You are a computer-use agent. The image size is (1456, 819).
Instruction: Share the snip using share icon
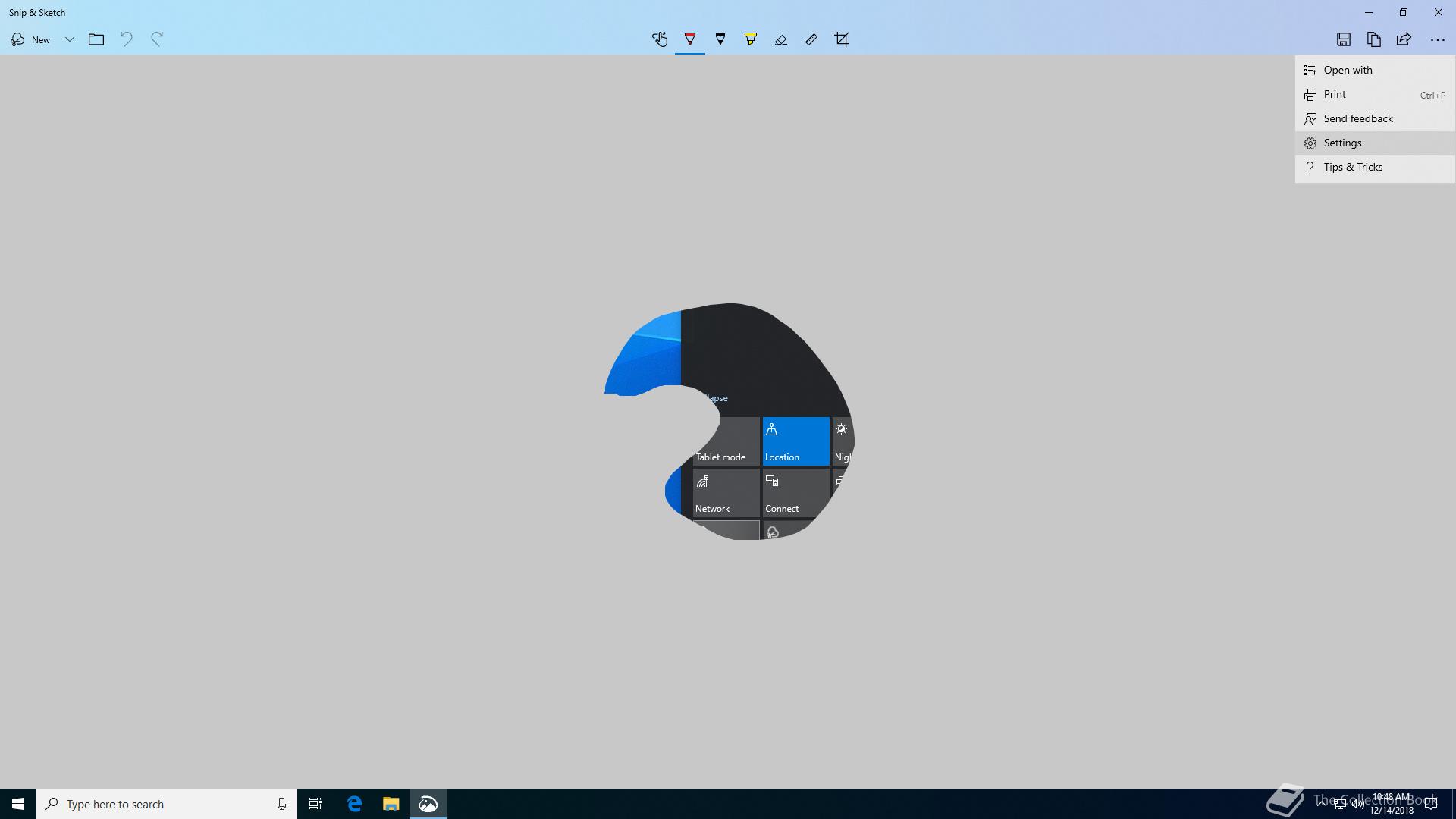tap(1404, 39)
